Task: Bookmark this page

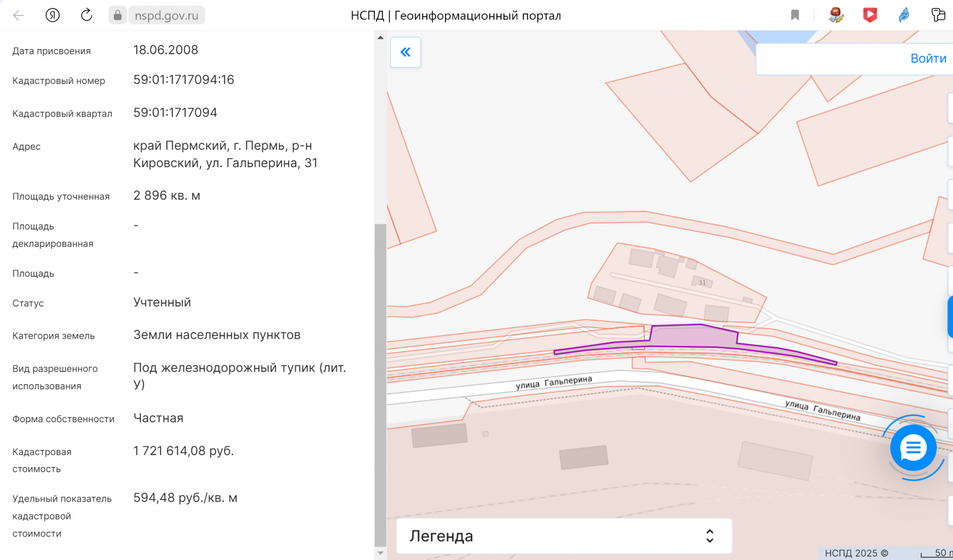Action: click(x=795, y=15)
